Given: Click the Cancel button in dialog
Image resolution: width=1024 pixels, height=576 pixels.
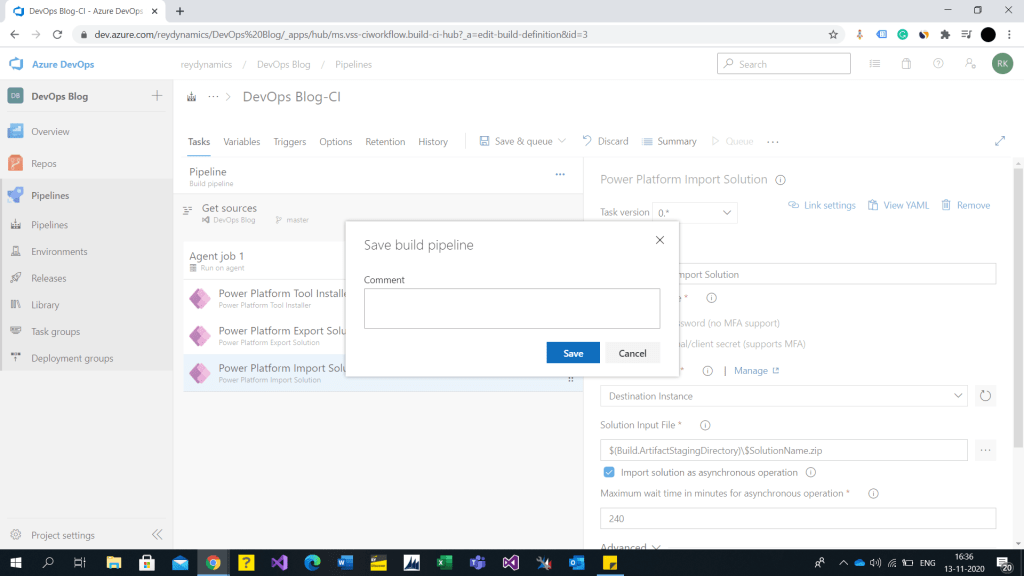Looking at the screenshot, I should click(632, 353).
